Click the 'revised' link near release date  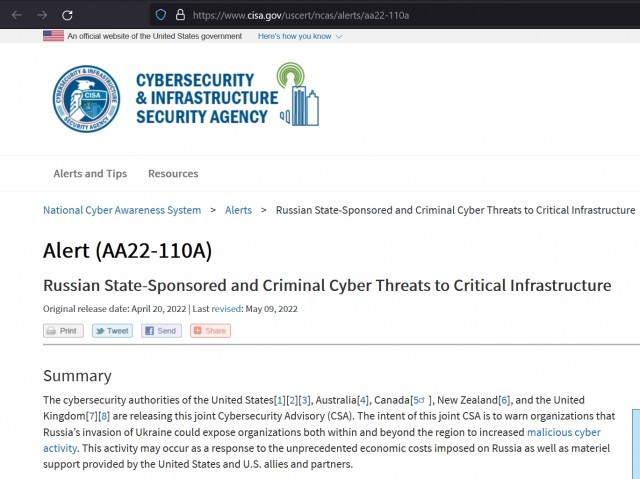226,309
